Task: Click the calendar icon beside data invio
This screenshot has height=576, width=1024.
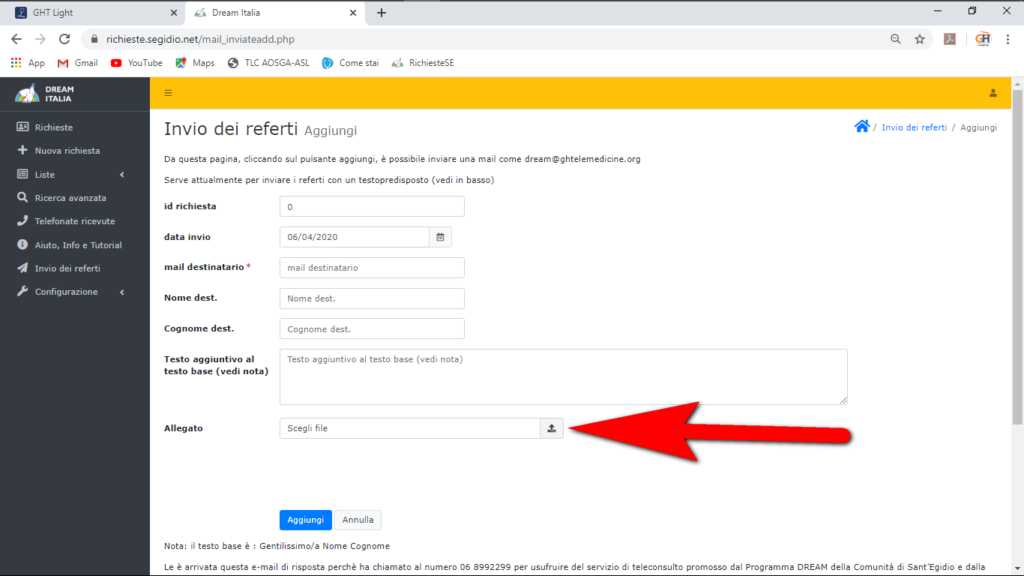Action: 441,237
